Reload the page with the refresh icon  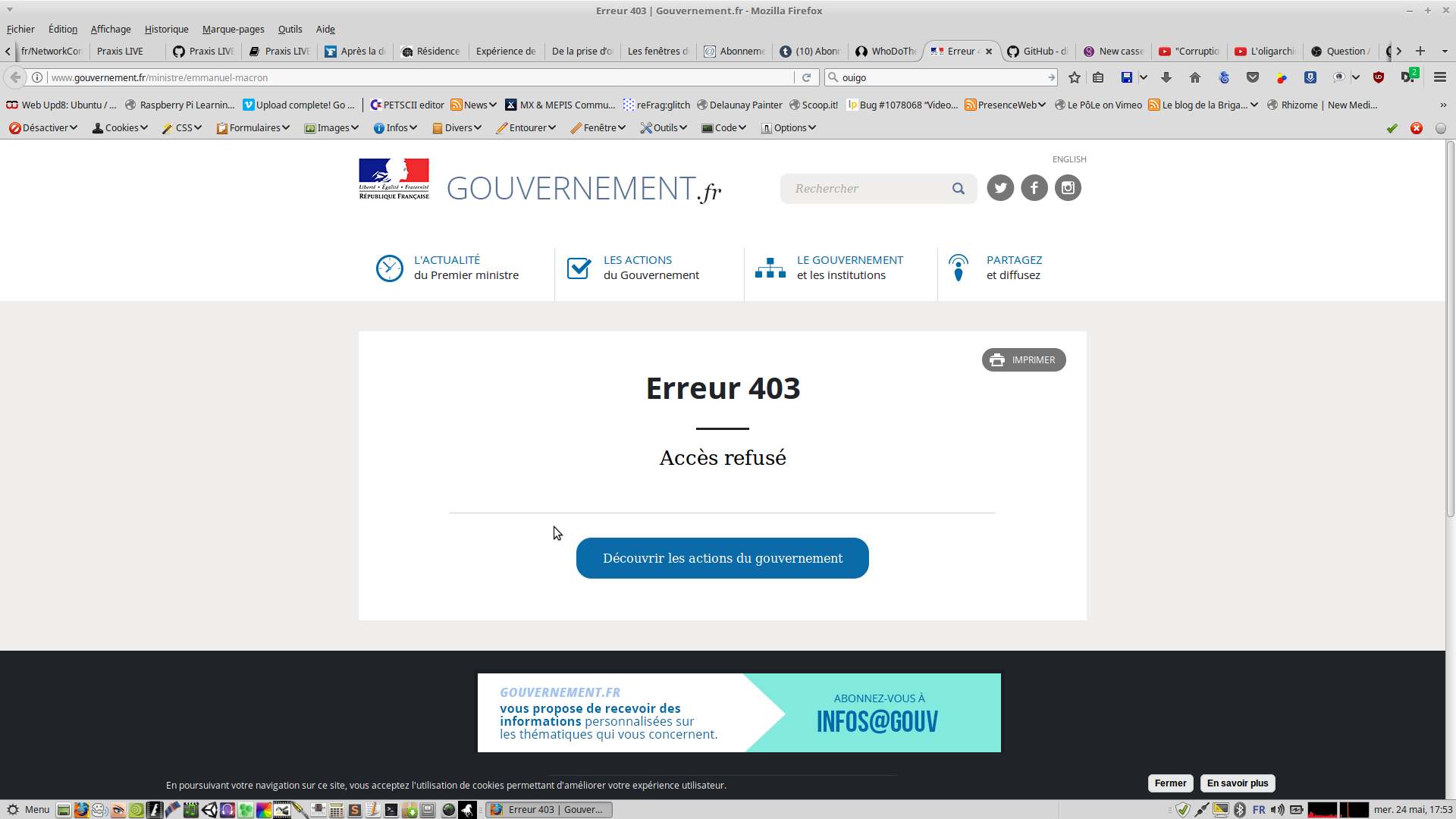(x=807, y=77)
